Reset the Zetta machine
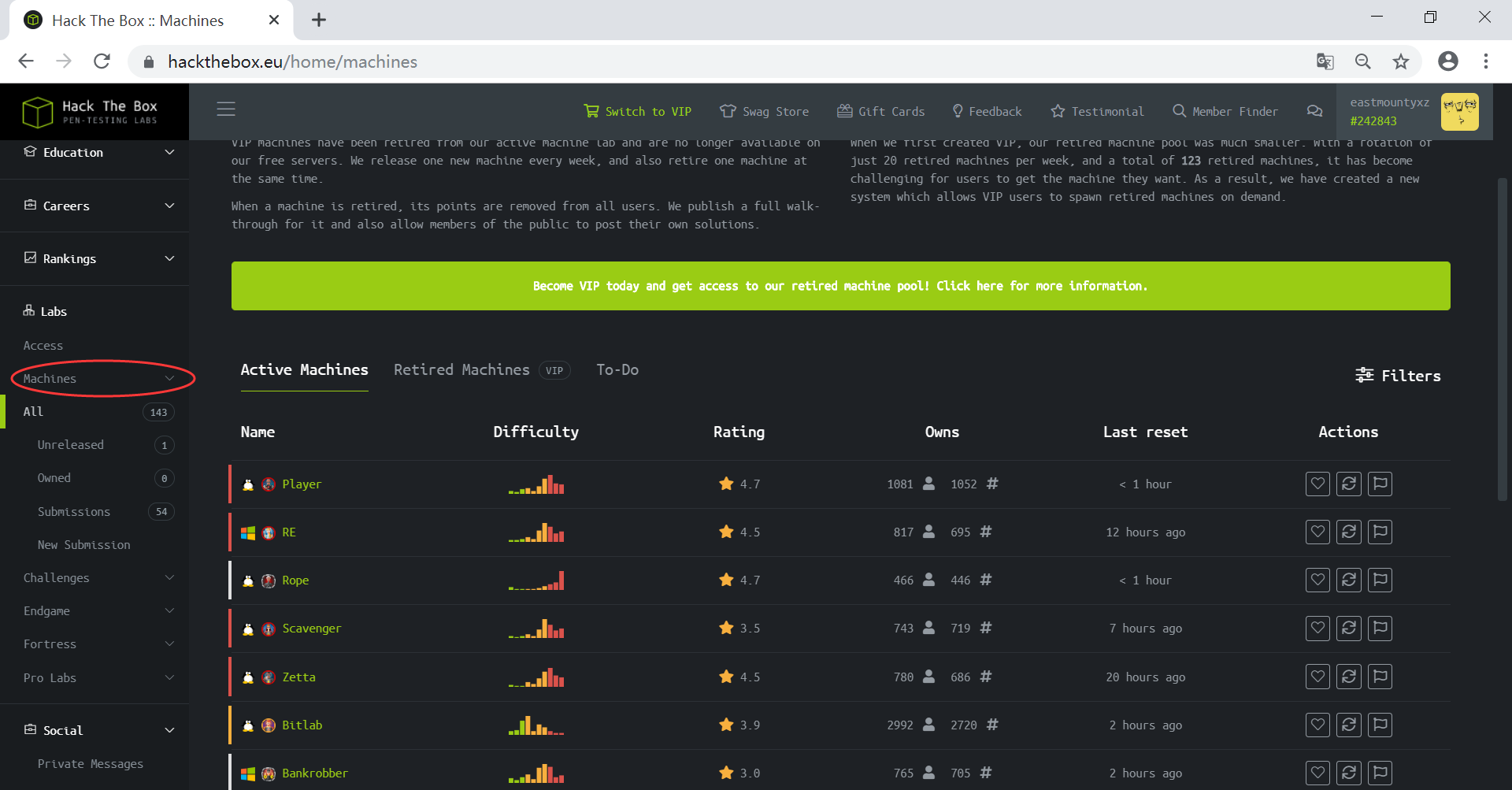 [x=1349, y=677]
